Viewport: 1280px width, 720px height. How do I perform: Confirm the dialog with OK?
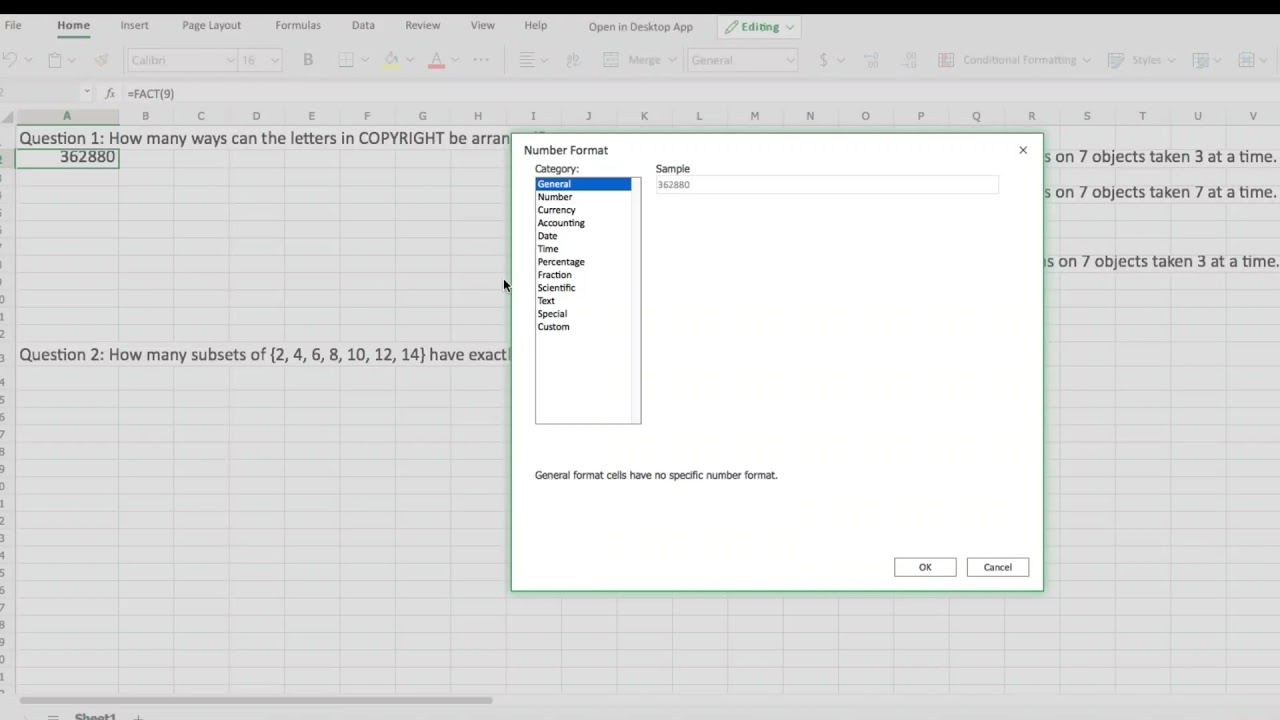(925, 567)
